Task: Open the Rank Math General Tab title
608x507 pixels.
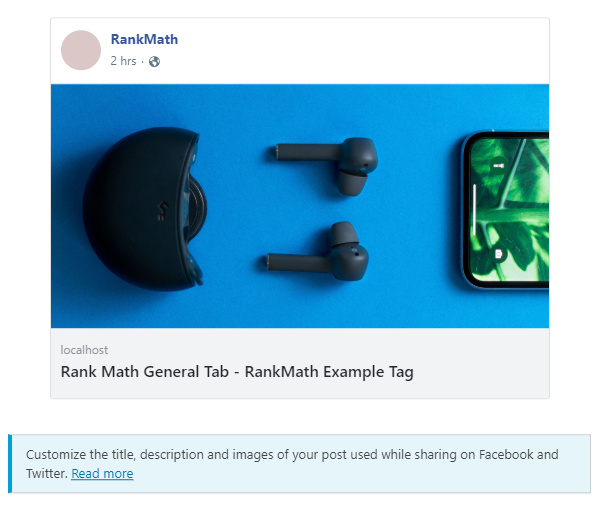Action: click(237, 372)
